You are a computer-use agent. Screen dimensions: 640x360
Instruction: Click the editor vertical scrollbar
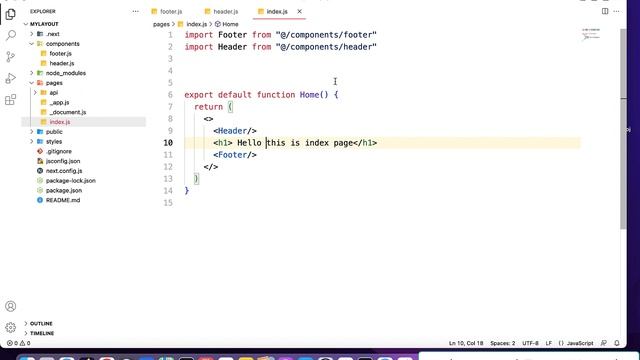click(x=623, y=129)
